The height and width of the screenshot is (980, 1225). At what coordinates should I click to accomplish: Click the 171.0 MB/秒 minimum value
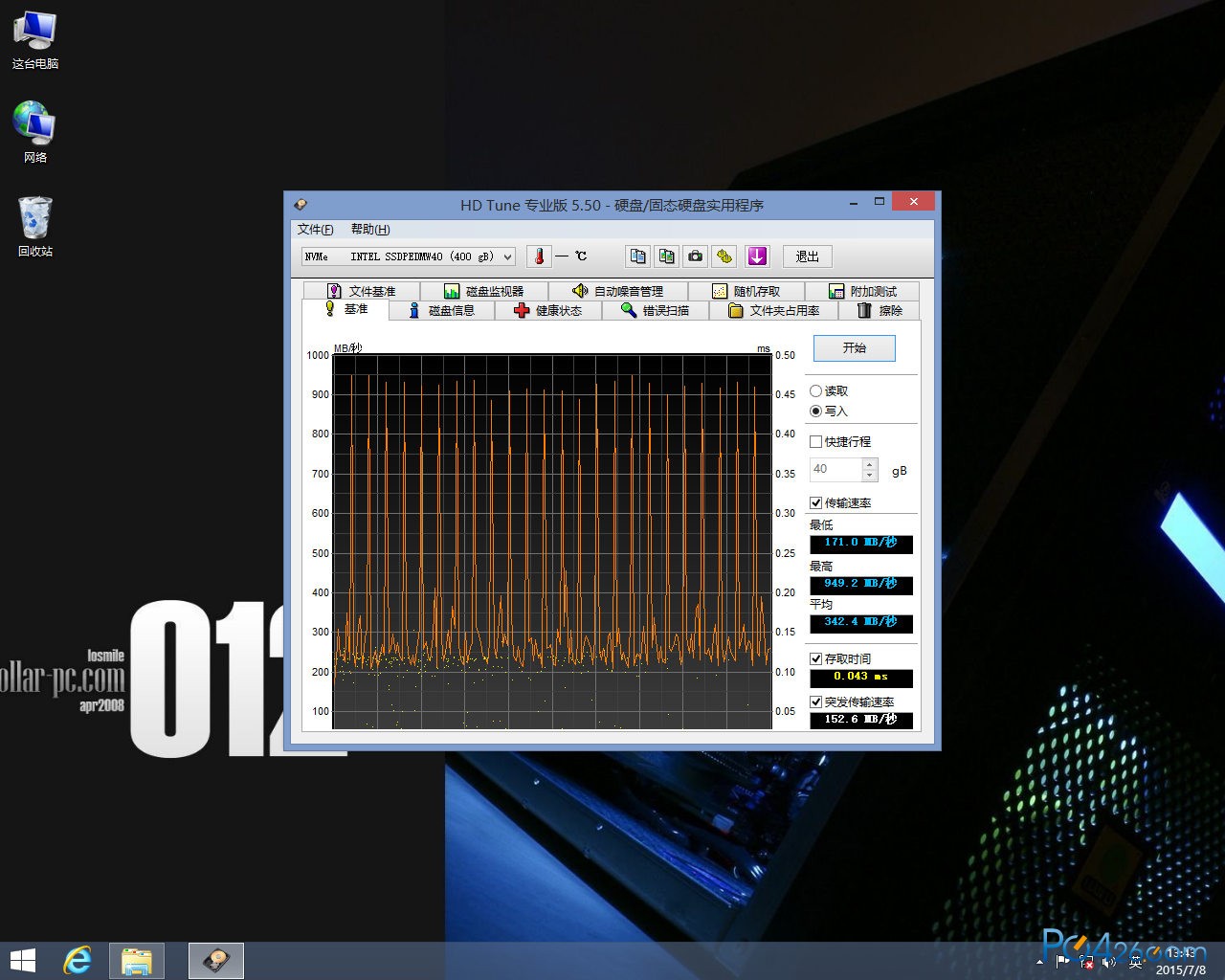(861, 544)
